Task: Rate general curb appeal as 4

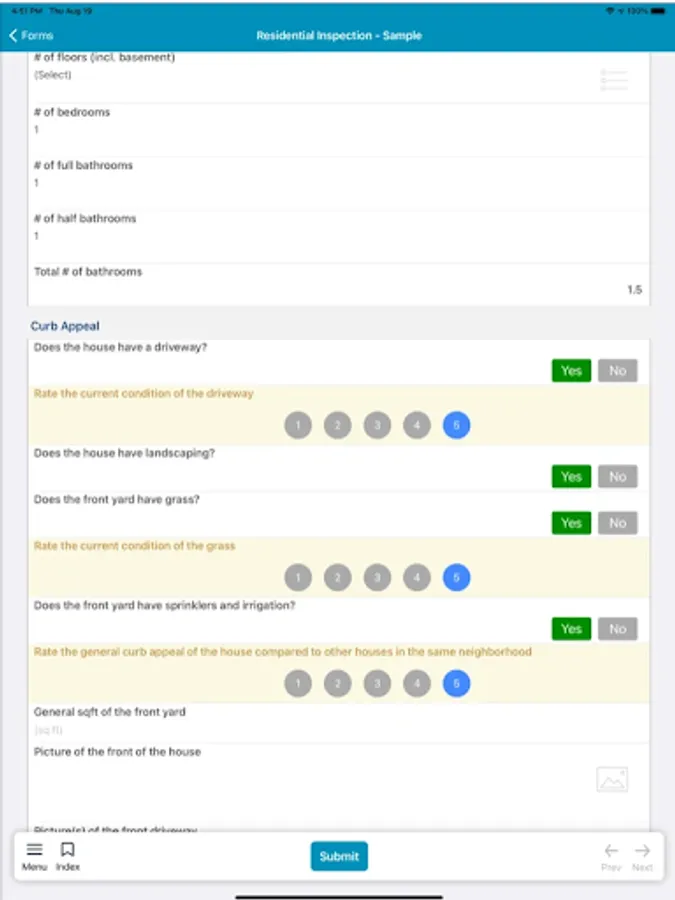Action: point(417,684)
